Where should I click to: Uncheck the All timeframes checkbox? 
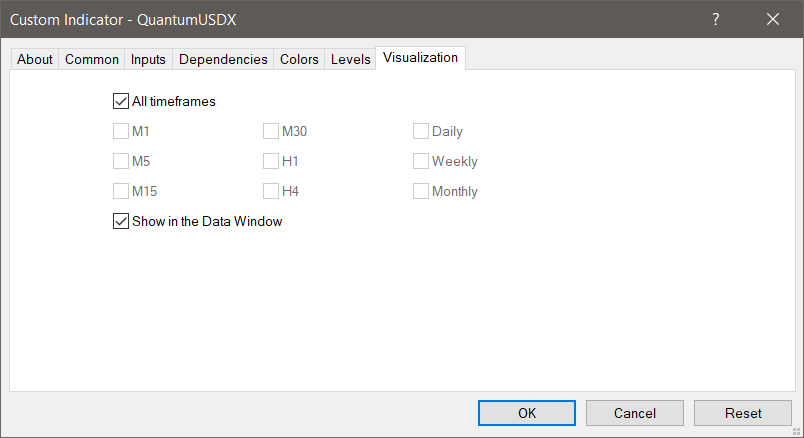pos(121,101)
